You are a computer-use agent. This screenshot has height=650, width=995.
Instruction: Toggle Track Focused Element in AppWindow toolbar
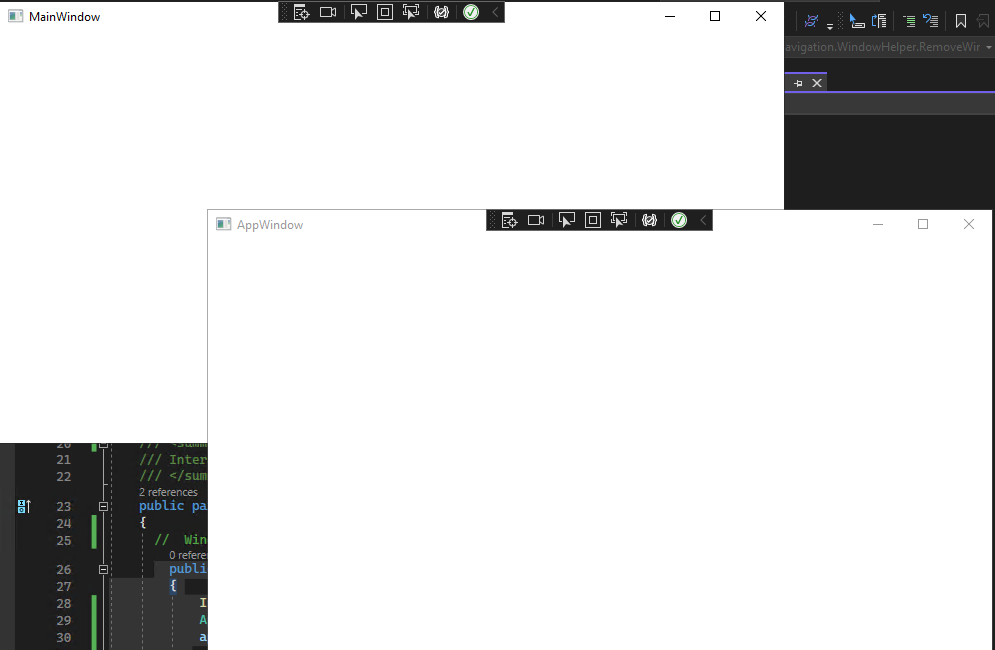(619, 220)
